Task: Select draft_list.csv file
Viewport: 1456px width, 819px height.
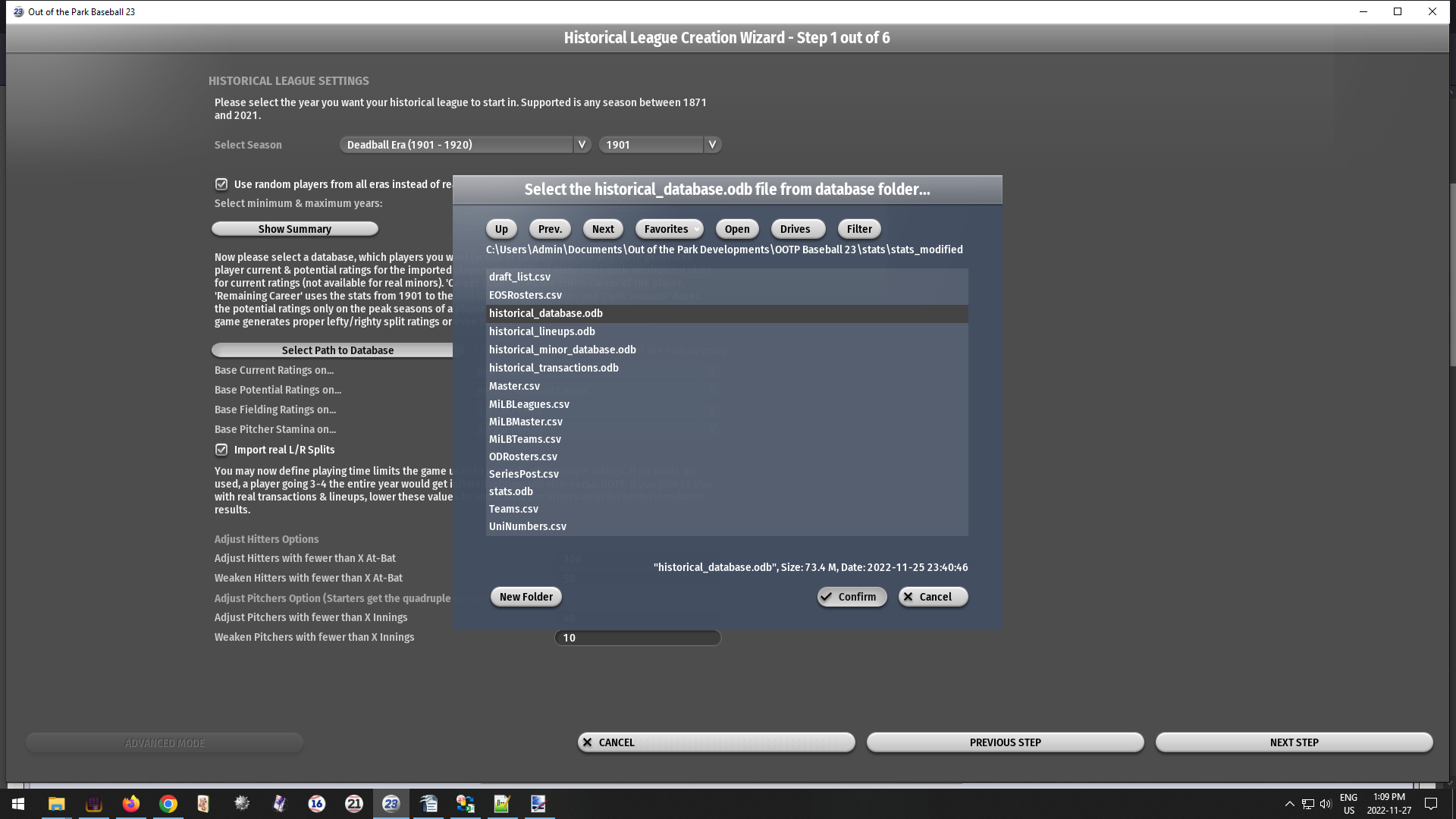Action: [726, 277]
